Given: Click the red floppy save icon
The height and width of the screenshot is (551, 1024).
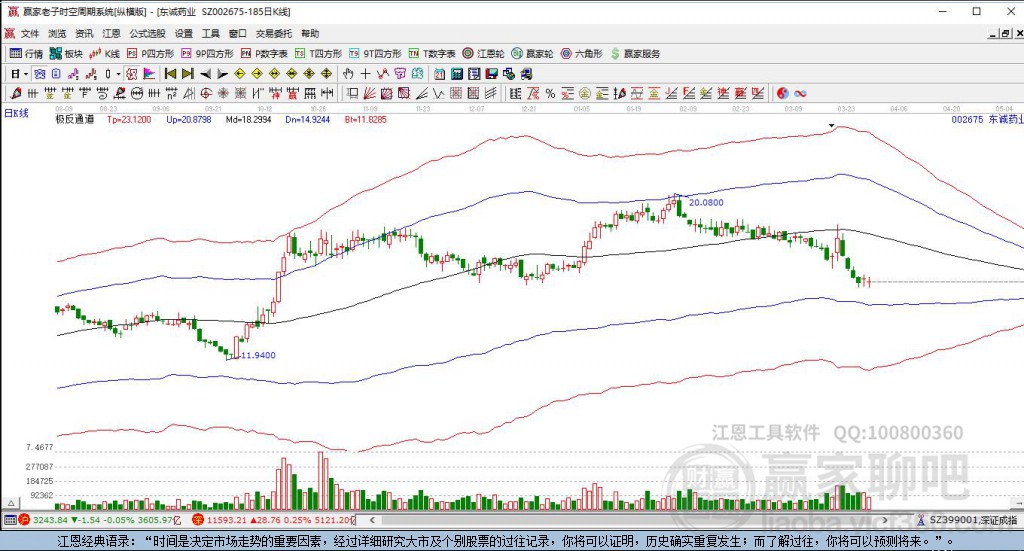Looking at the screenshot, I should point(491,74).
